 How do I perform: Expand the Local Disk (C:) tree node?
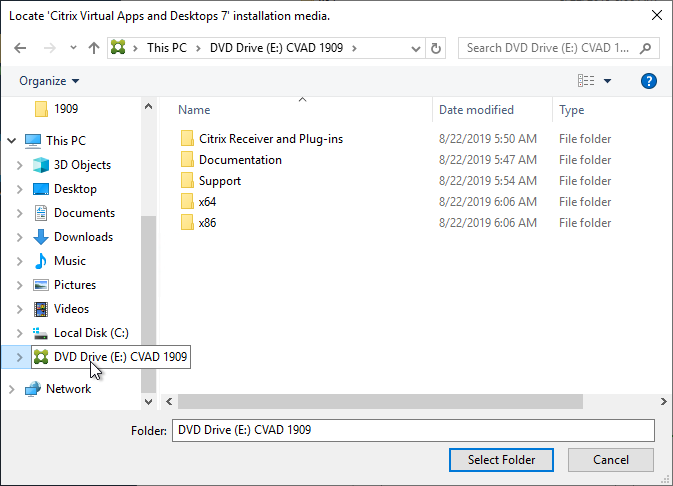(19, 333)
